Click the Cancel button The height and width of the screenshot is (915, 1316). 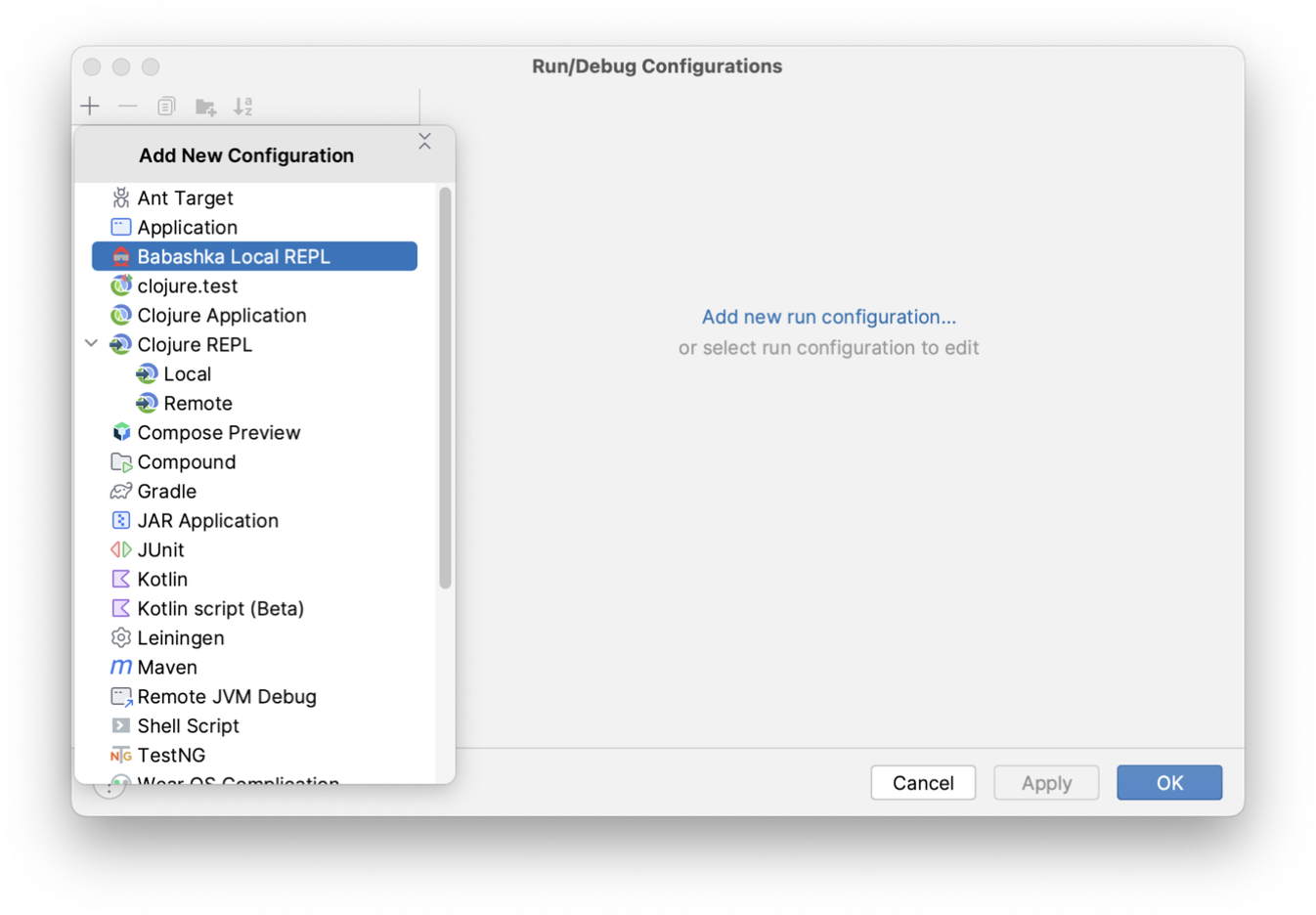pyautogui.click(x=923, y=783)
